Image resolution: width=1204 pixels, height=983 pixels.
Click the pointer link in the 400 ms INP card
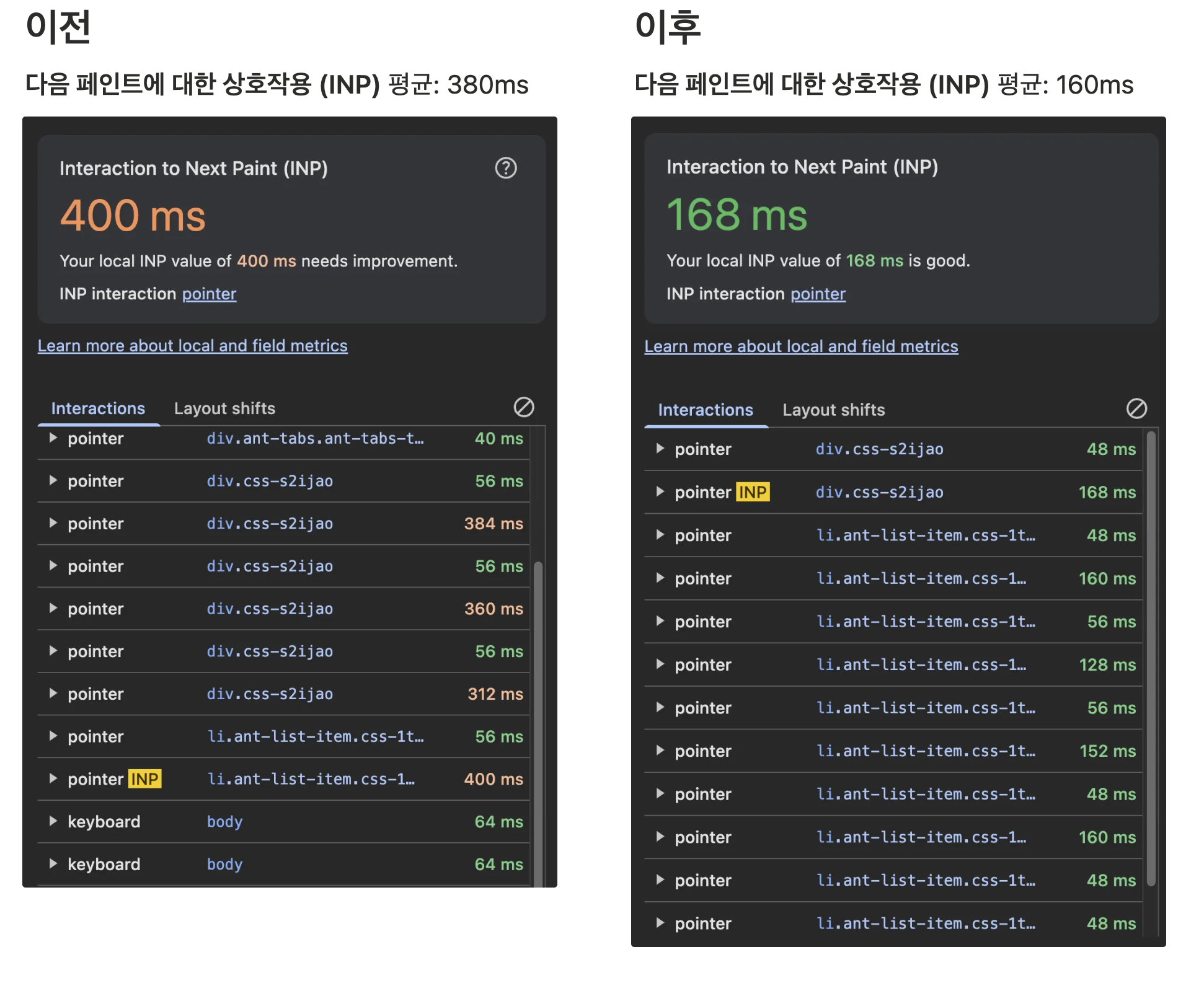209,294
